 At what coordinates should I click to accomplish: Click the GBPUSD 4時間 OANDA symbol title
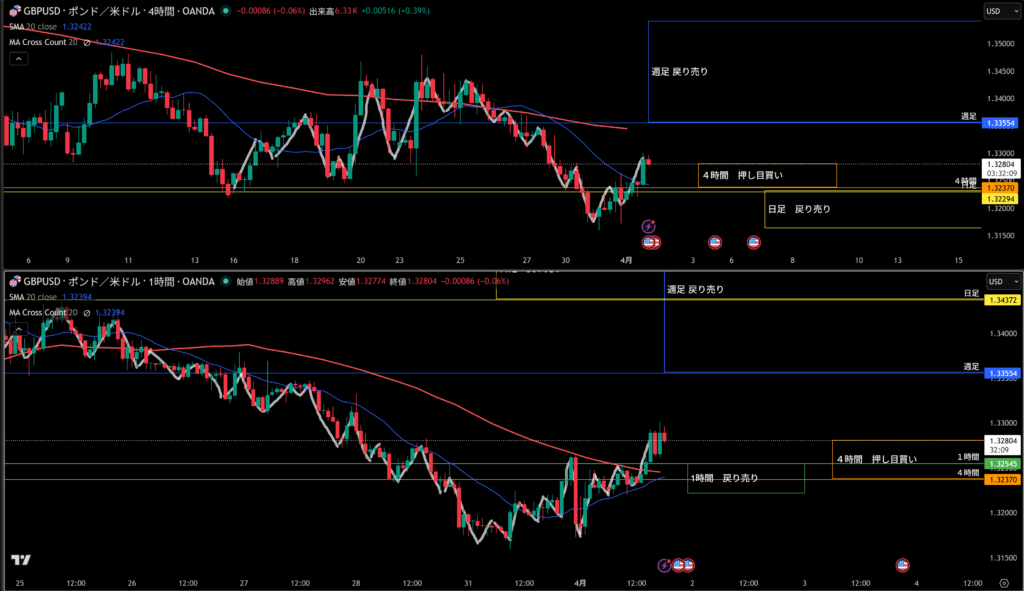click(120, 11)
